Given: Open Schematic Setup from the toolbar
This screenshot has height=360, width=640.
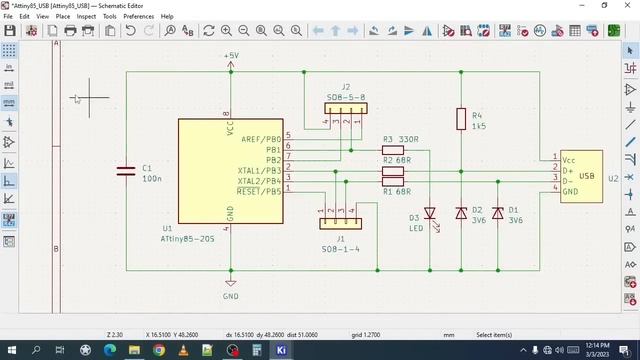Looking at the screenshot, I should point(31,31).
